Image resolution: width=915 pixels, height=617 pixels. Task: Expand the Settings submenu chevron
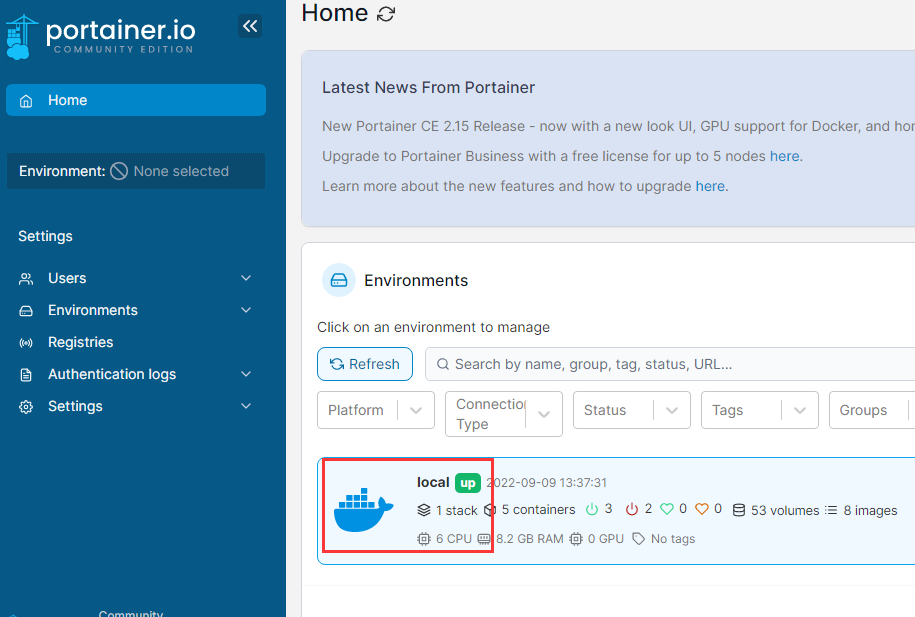[x=246, y=406]
